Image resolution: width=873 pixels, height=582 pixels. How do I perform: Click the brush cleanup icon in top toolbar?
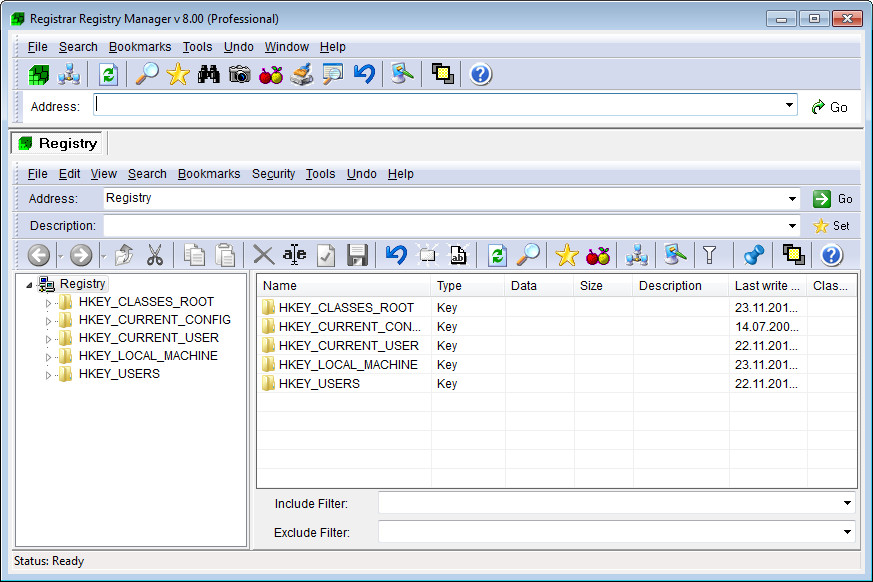(x=302, y=74)
